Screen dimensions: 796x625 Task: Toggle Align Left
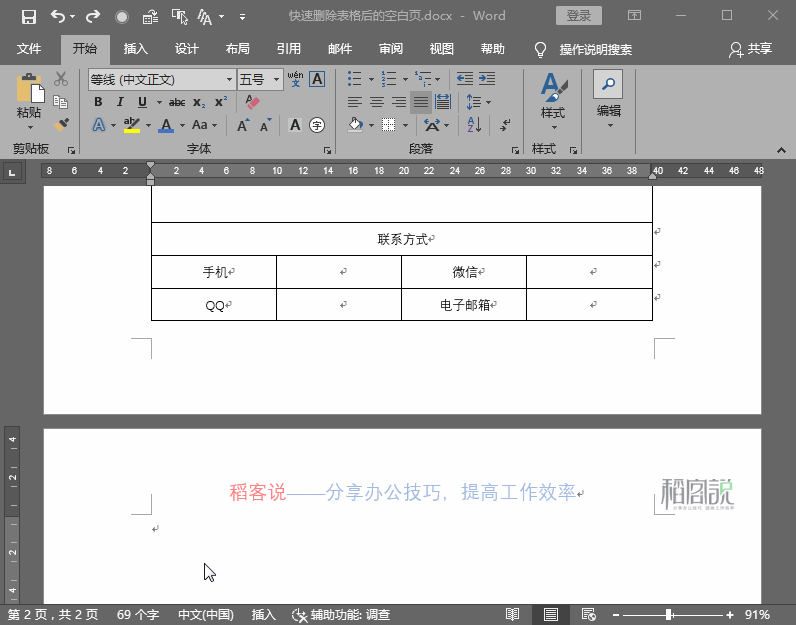[x=354, y=102]
